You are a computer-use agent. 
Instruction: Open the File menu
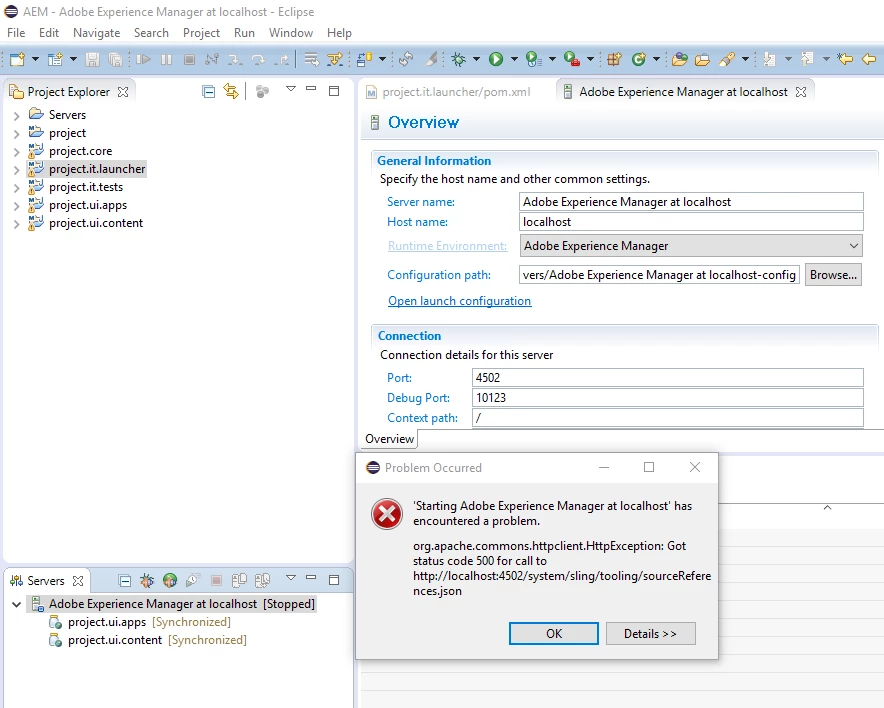click(x=16, y=33)
